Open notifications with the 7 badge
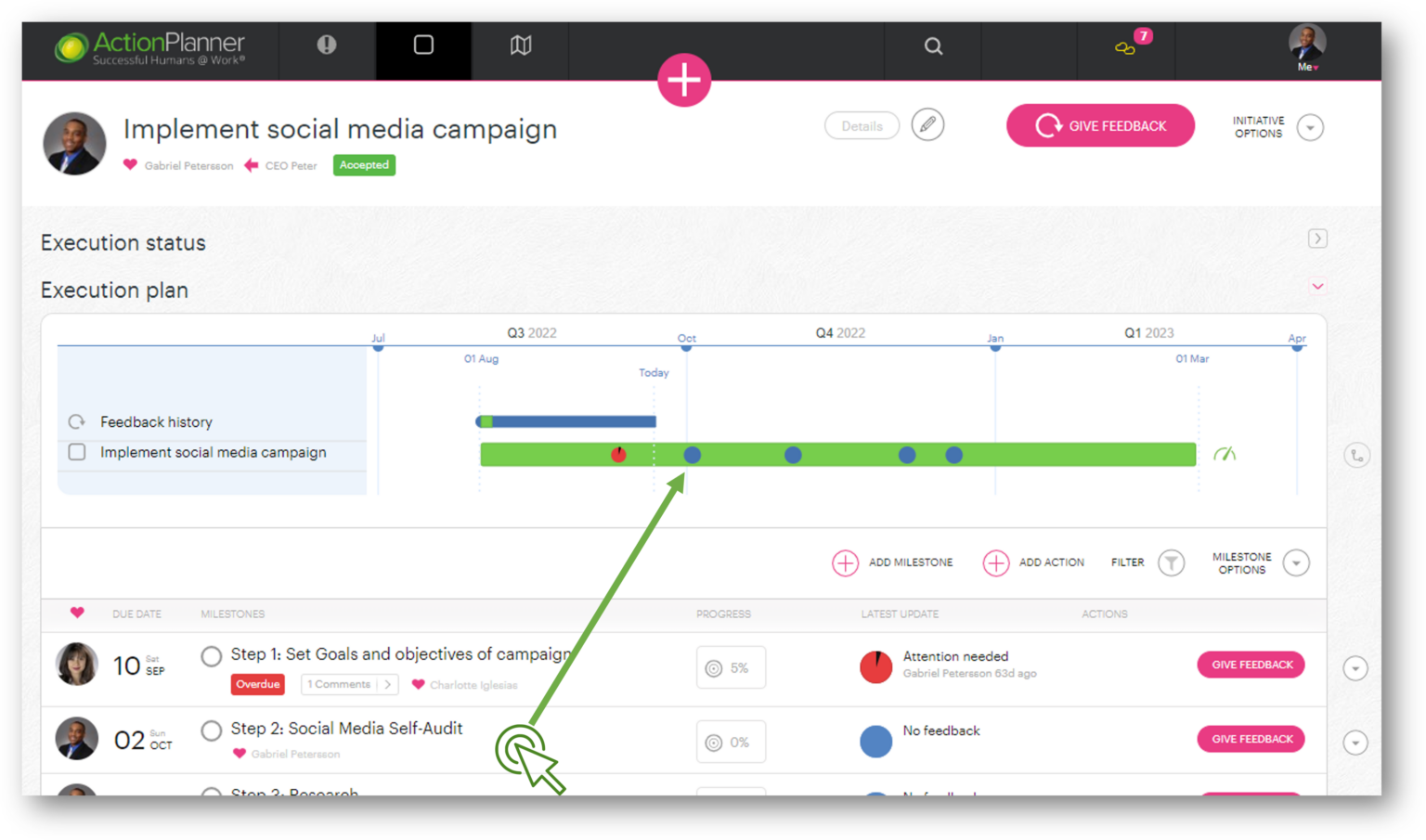The width and height of the screenshot is (1426, 840). pyautogui.click(x=1126, y=46)
